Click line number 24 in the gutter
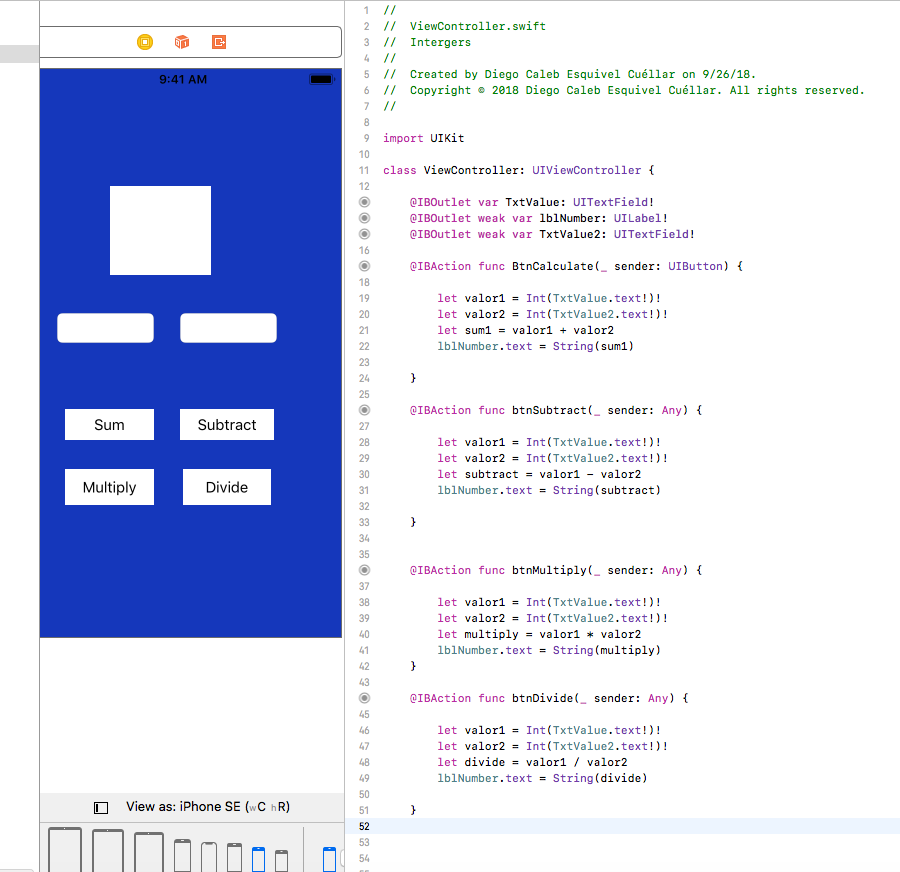This screenshot has width=900, height=872. click(364, 378)
